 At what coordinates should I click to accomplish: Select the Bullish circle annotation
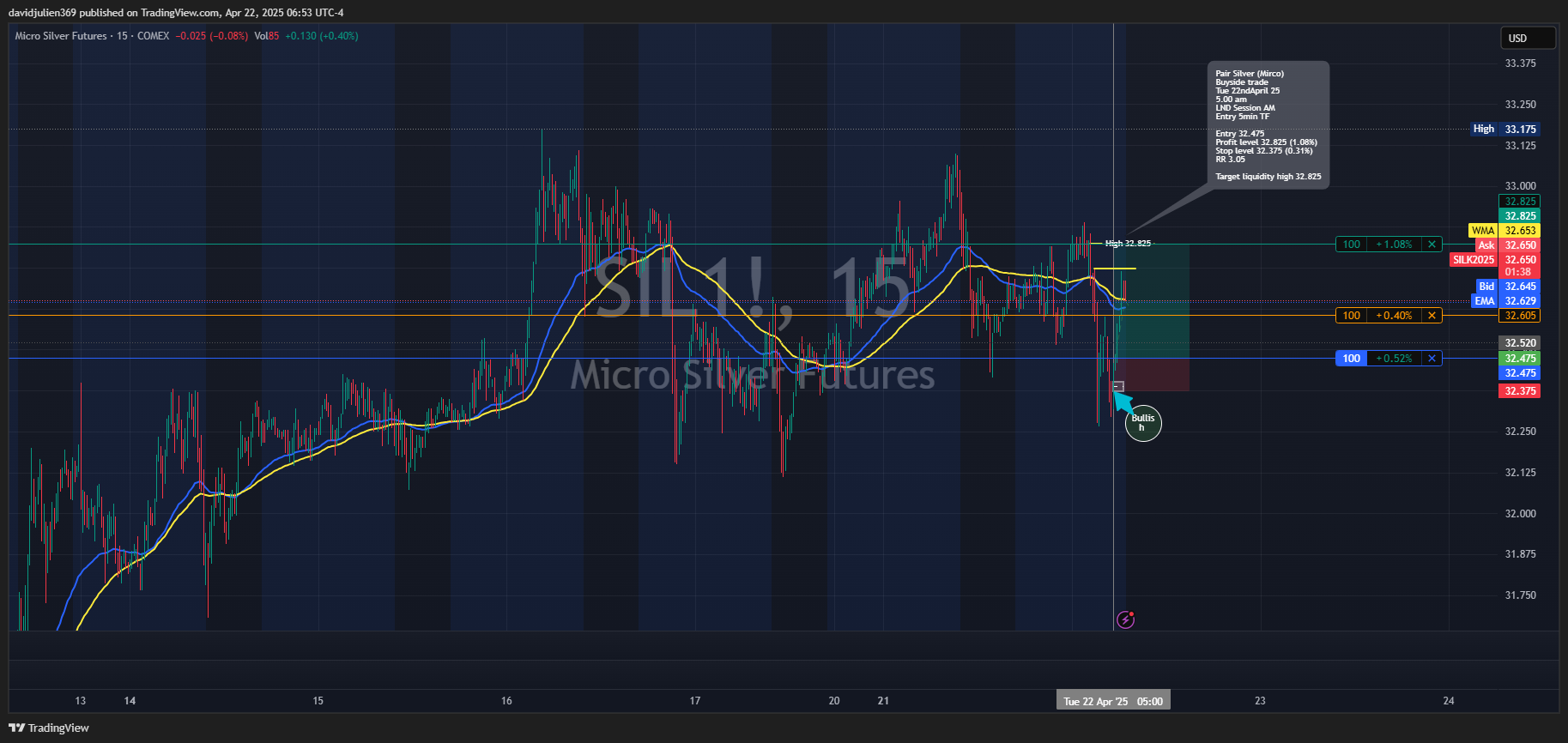click(x=1143, y=423)
